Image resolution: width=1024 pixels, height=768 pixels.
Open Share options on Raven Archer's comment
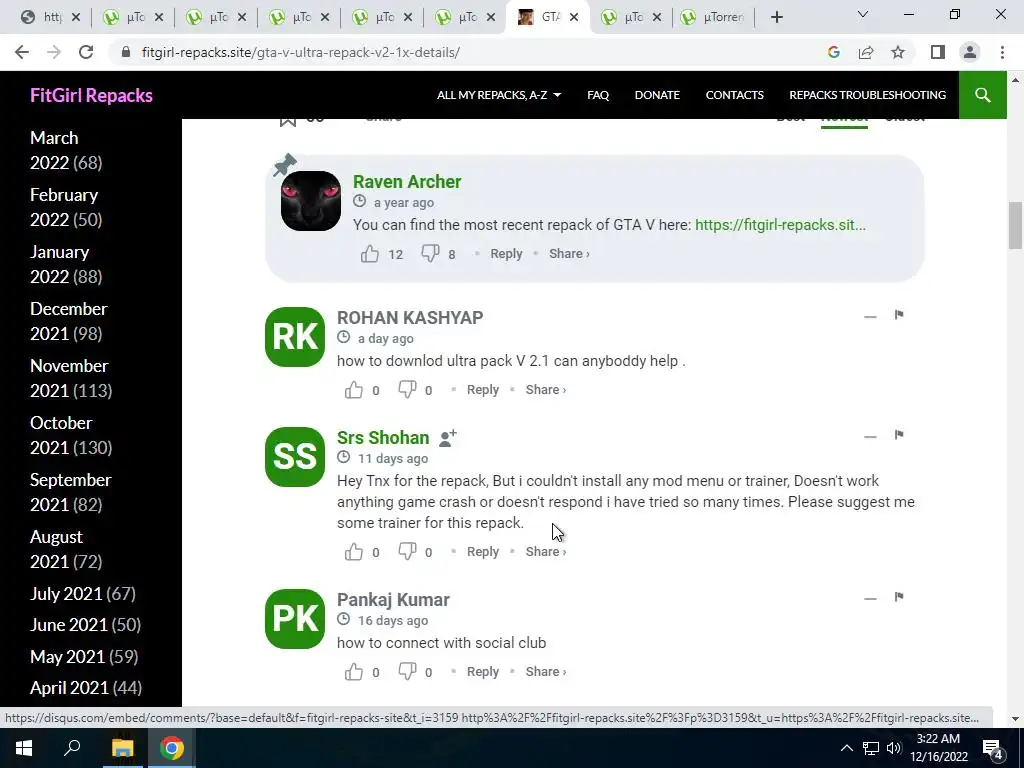[569, 254]
